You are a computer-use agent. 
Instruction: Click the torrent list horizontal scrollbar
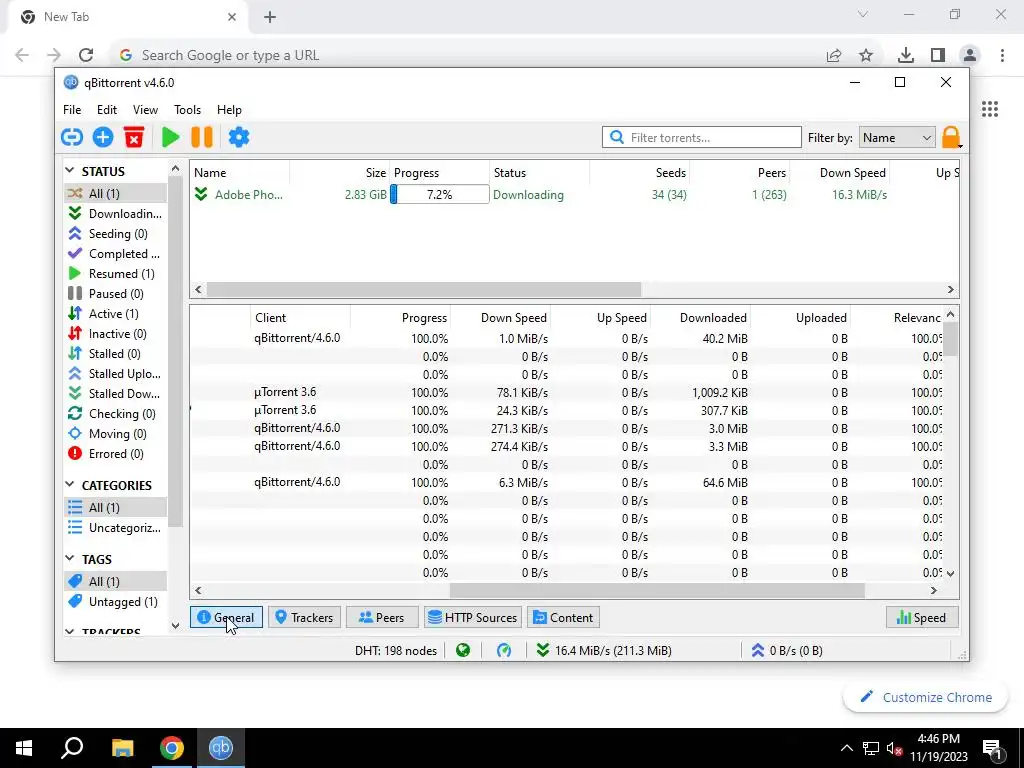[x=424, y=289]
